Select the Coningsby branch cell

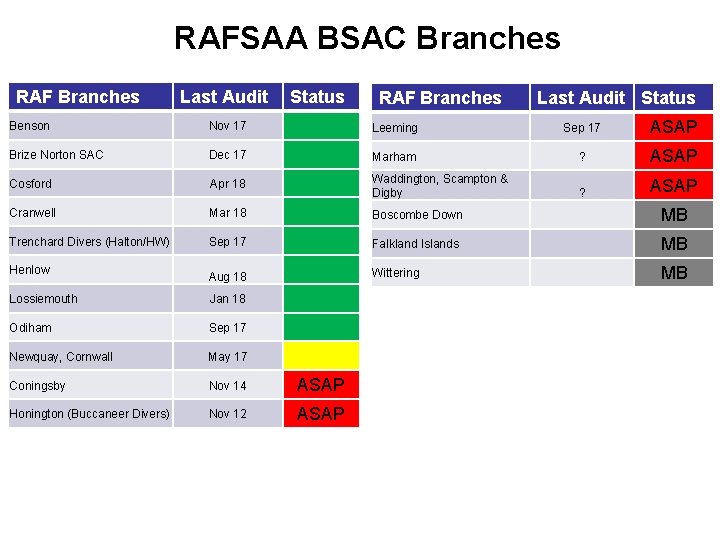[90, 385]
